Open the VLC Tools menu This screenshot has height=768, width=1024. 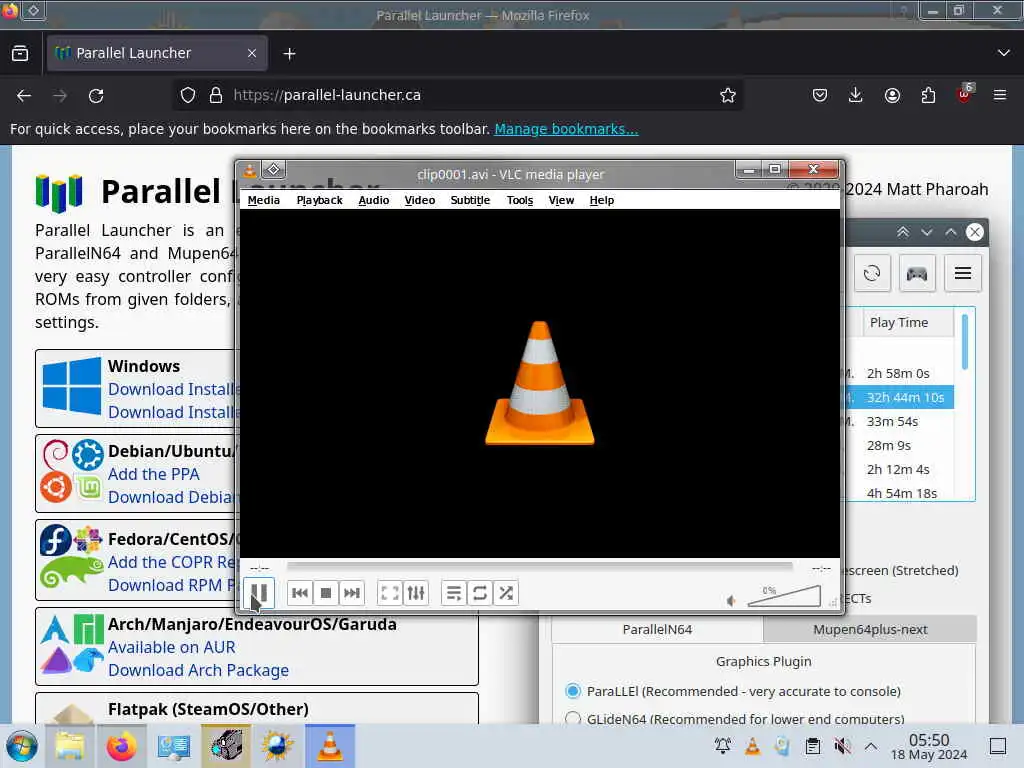pyautogui.click(x=520, y=200)
